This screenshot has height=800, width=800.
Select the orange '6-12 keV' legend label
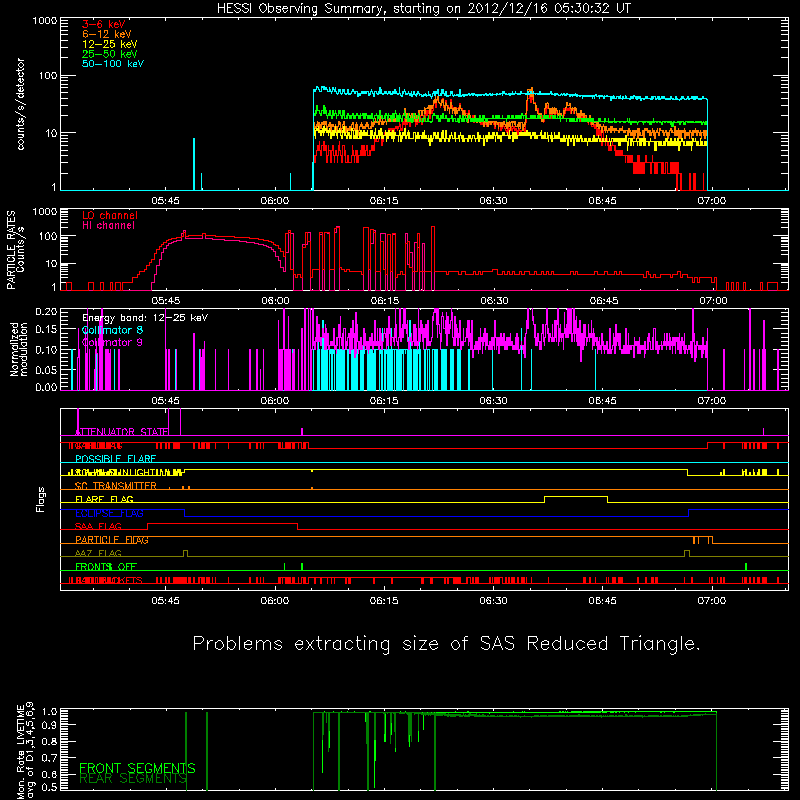(x=107, y=34)
